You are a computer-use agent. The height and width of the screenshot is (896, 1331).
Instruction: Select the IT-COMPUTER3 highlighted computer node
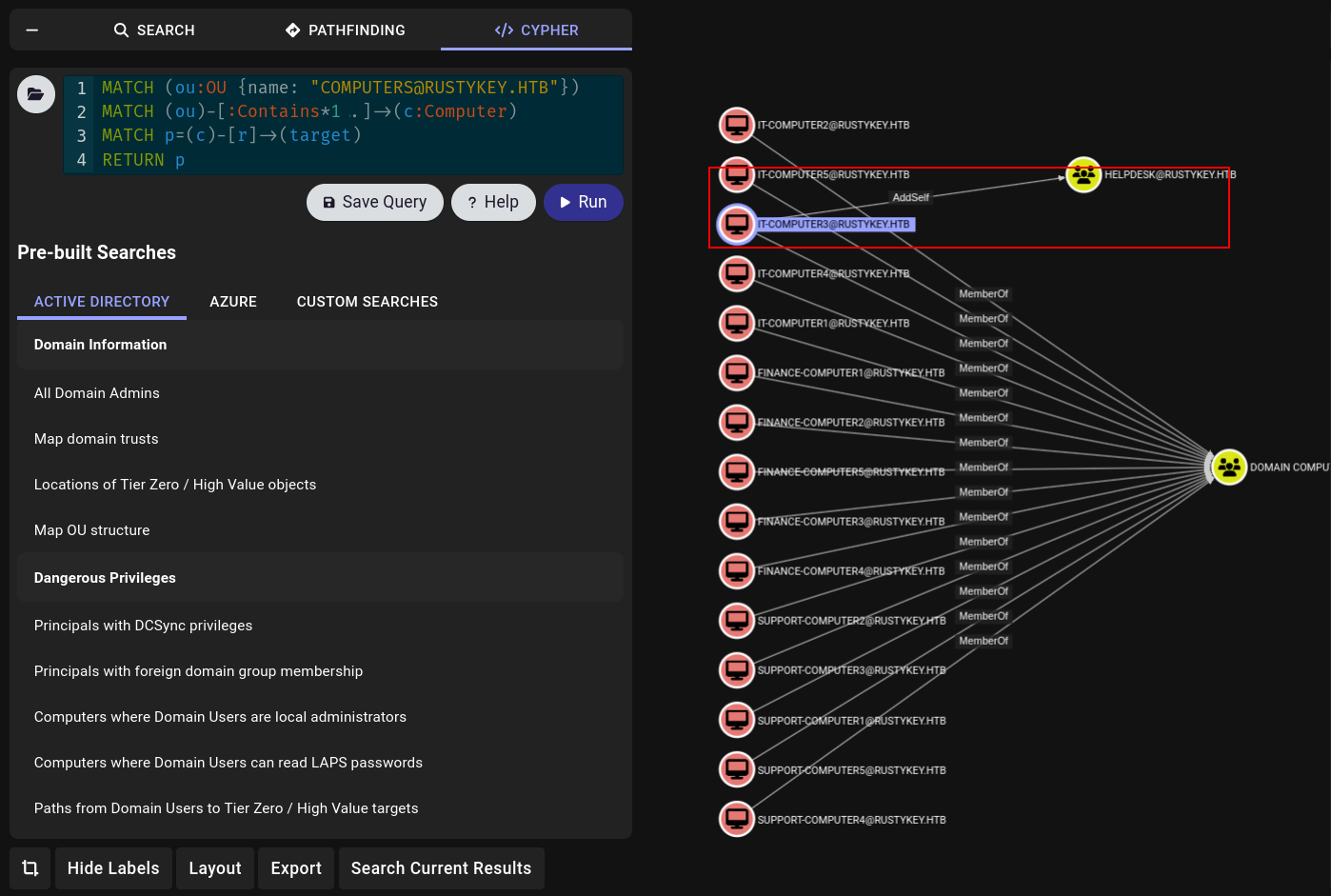[x=736, y=225]
